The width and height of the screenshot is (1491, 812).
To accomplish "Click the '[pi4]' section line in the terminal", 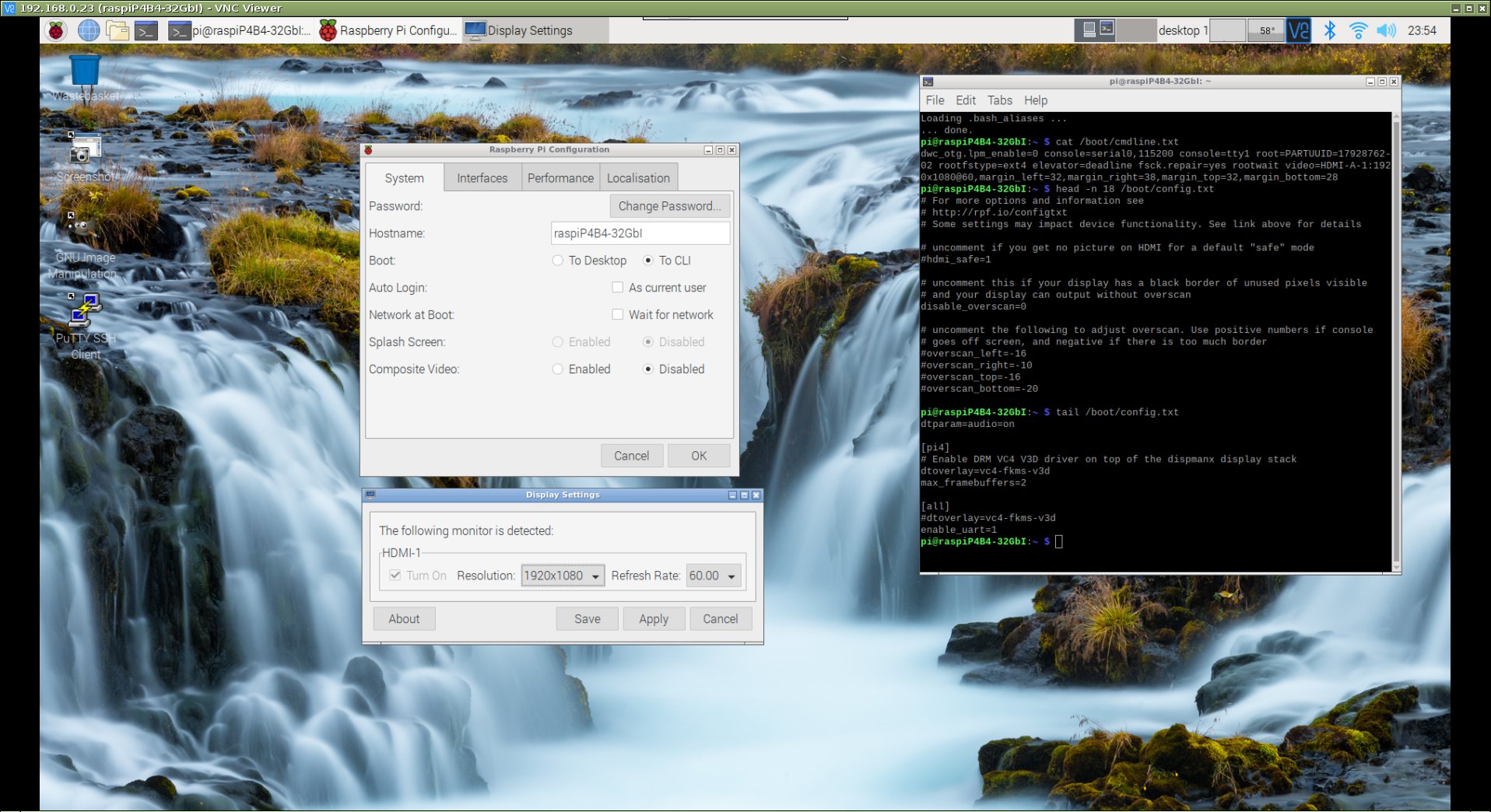I will click(935, 448).
